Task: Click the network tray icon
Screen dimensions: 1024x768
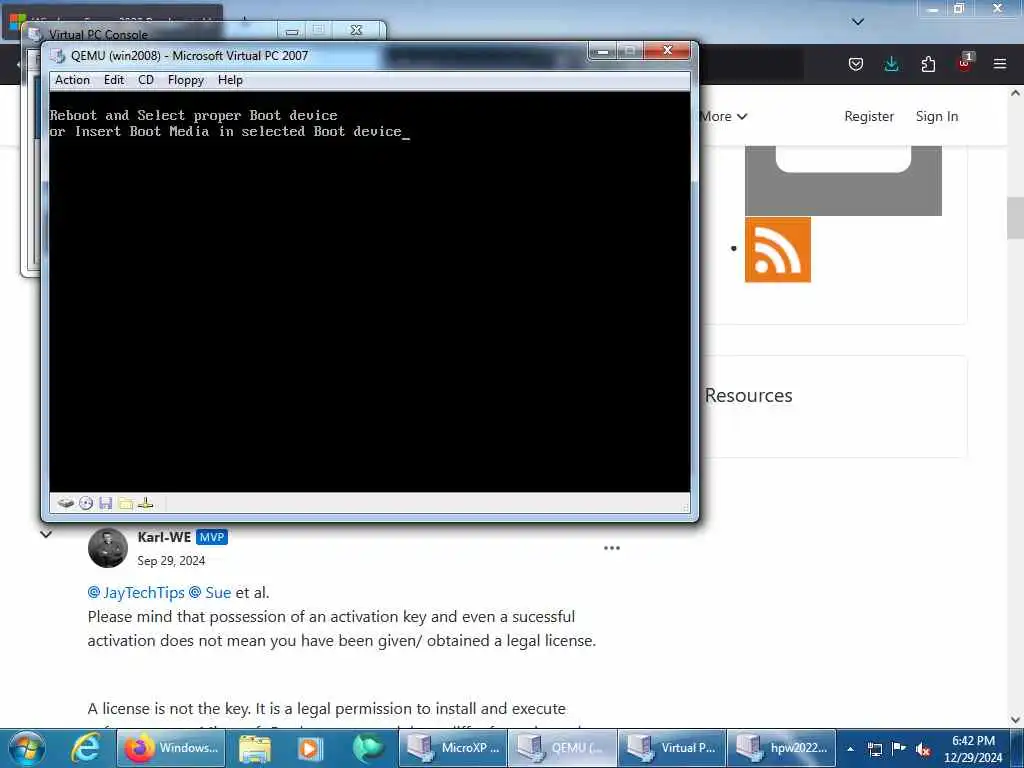Action: pos(875,749)
